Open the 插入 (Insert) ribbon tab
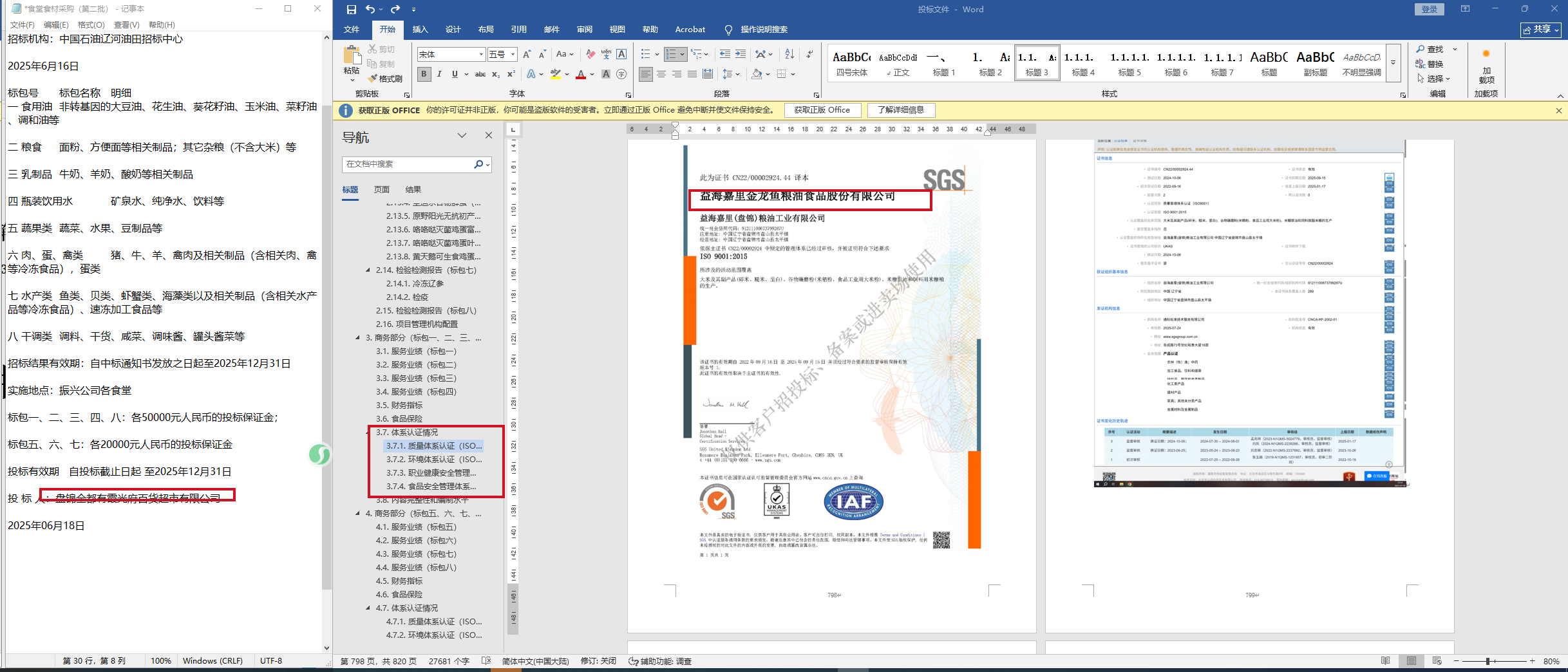This screenshot has height=672, width=1568. 420,30
